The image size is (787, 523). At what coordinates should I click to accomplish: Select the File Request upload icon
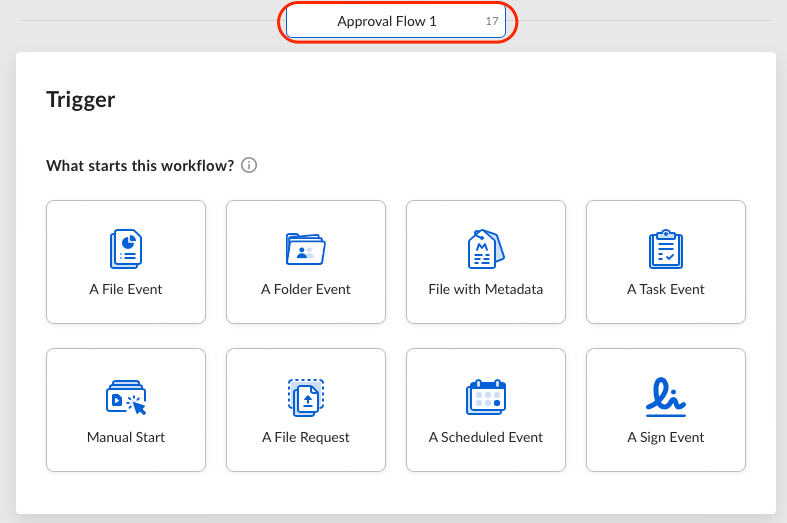pos(306,398)
